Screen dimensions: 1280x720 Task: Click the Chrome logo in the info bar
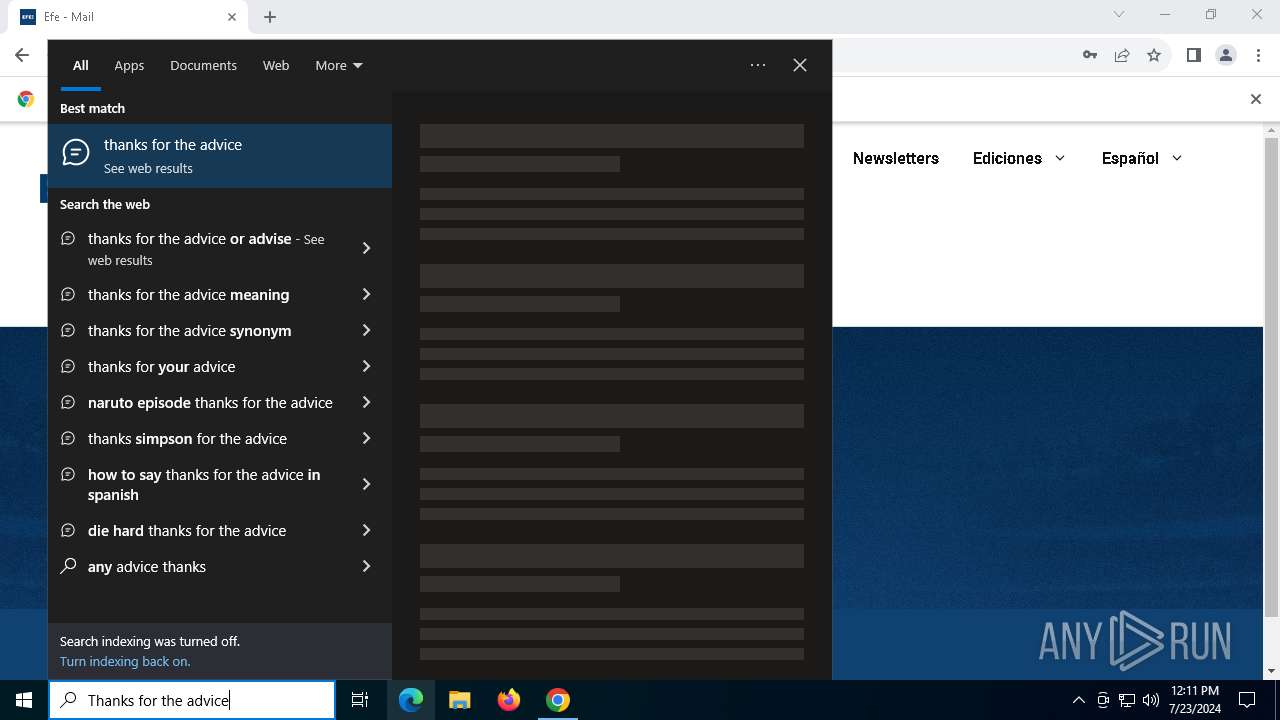pos(26,99)
